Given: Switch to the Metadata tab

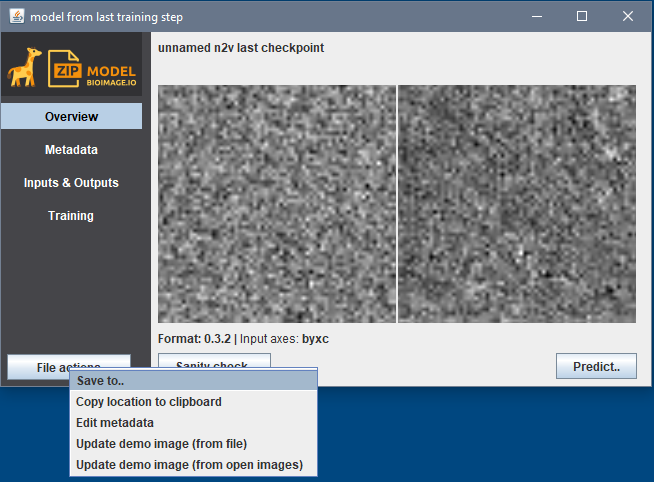Looking at the screenshot, I should [71, 150].
